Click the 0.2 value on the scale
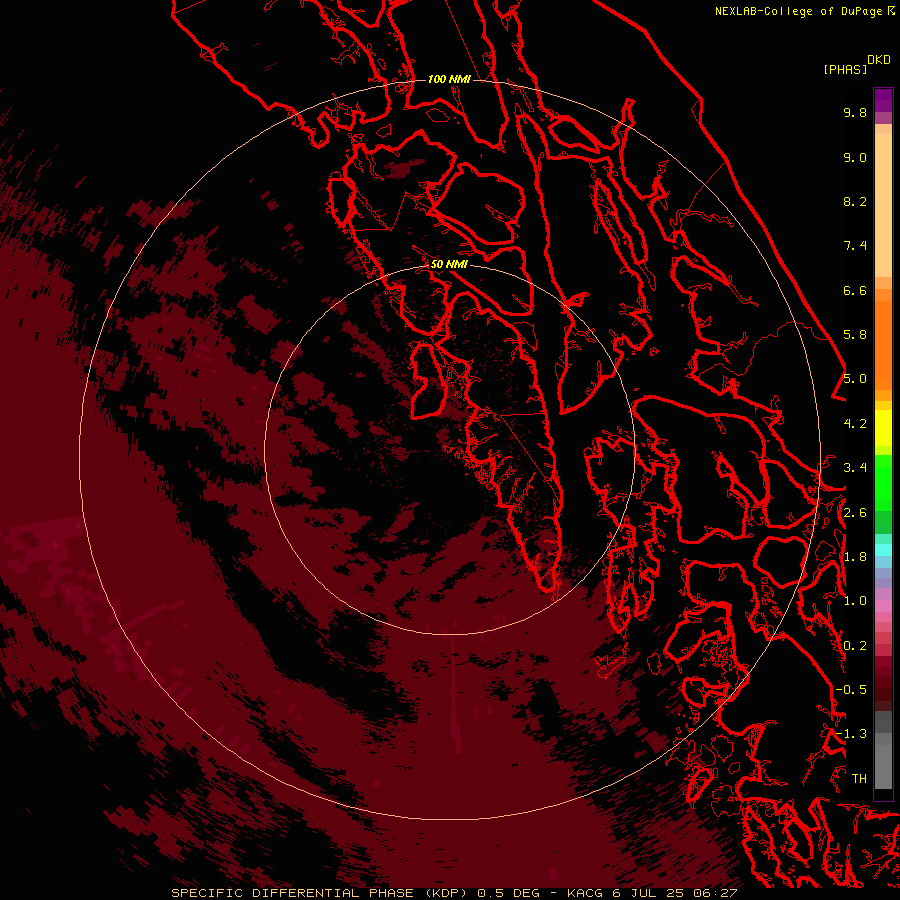The image size is (900, 900). 855,646
